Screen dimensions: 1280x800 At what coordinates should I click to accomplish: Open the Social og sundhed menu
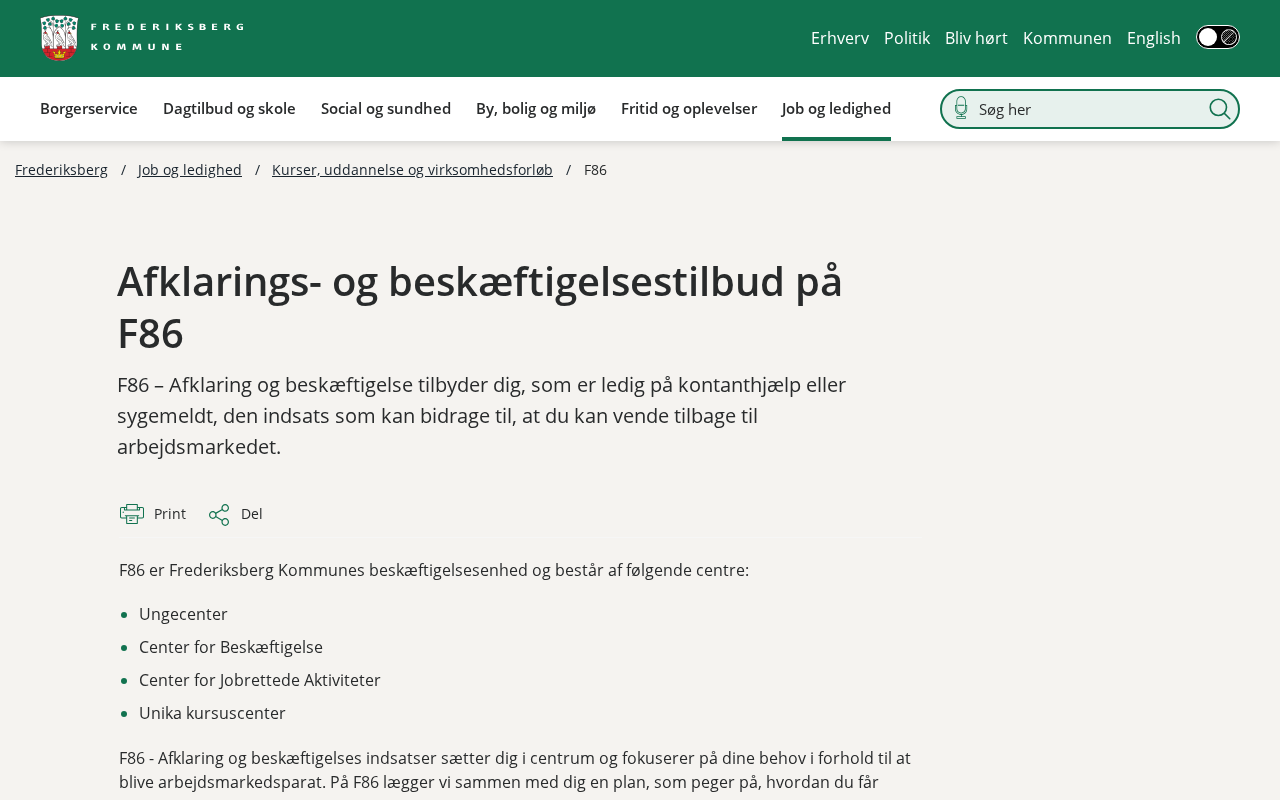pyautogui.click(x=386, y=108)
